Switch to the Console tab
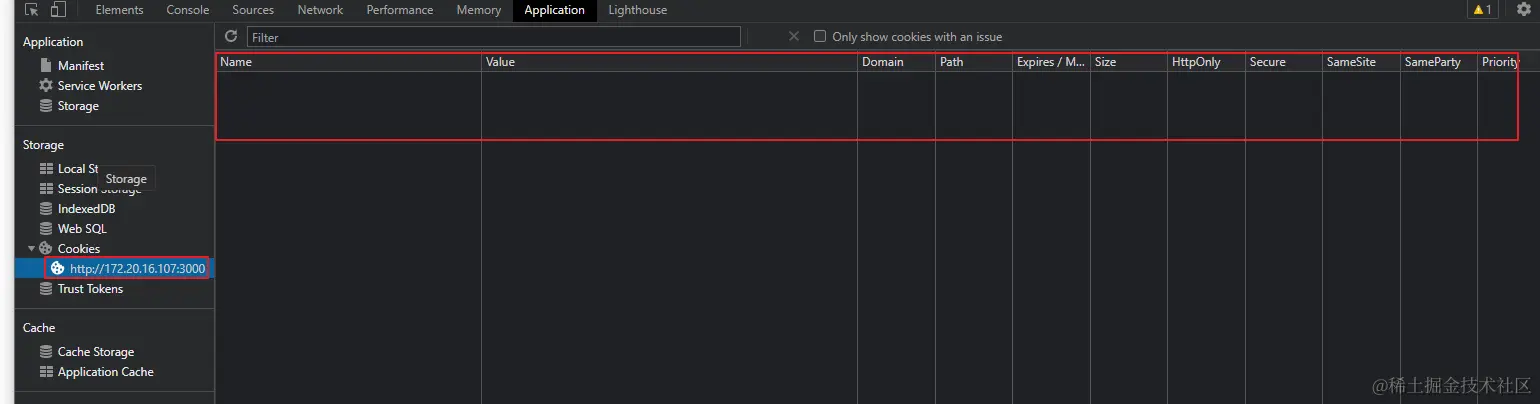The width and height of the screenshot is (1540, 404). (x=188, y=10)
